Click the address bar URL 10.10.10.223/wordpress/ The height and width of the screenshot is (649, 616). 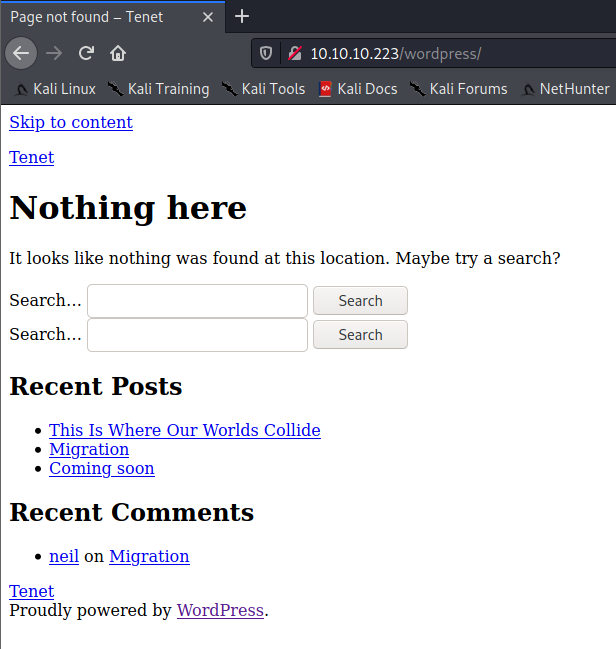coord(396,53)
